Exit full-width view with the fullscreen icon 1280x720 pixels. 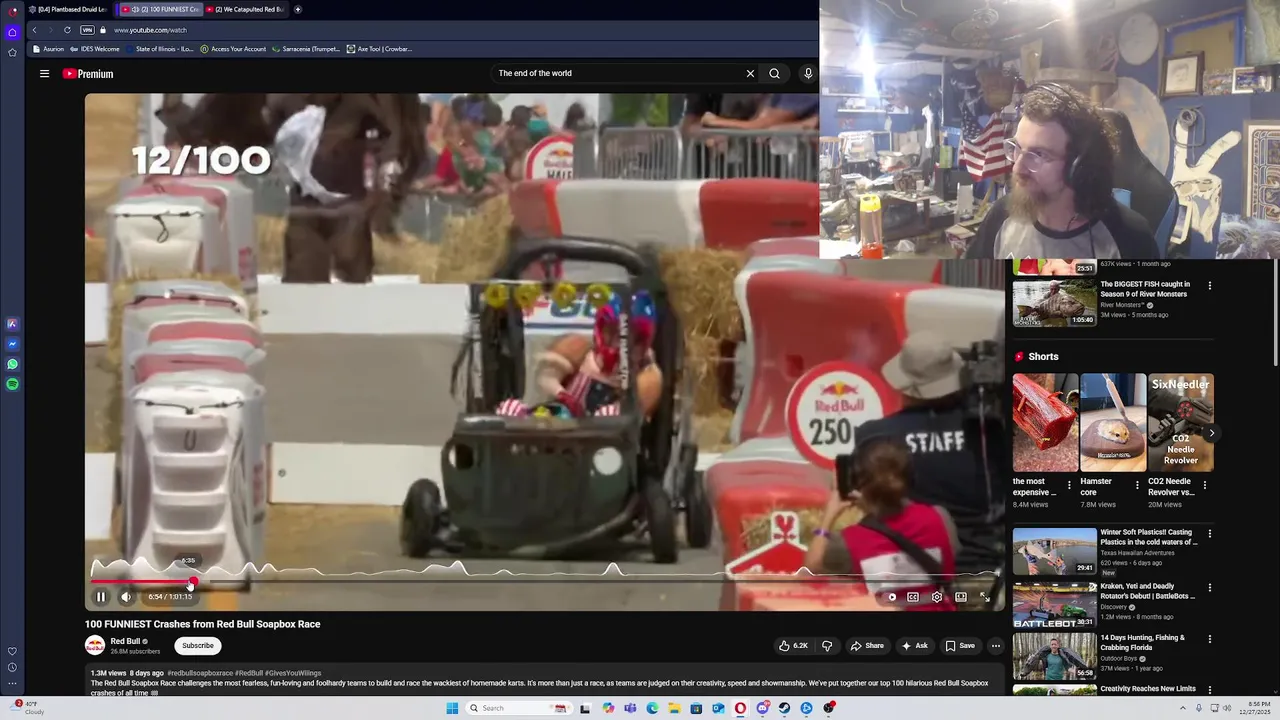pyautogui.click(x=985, y=597)
